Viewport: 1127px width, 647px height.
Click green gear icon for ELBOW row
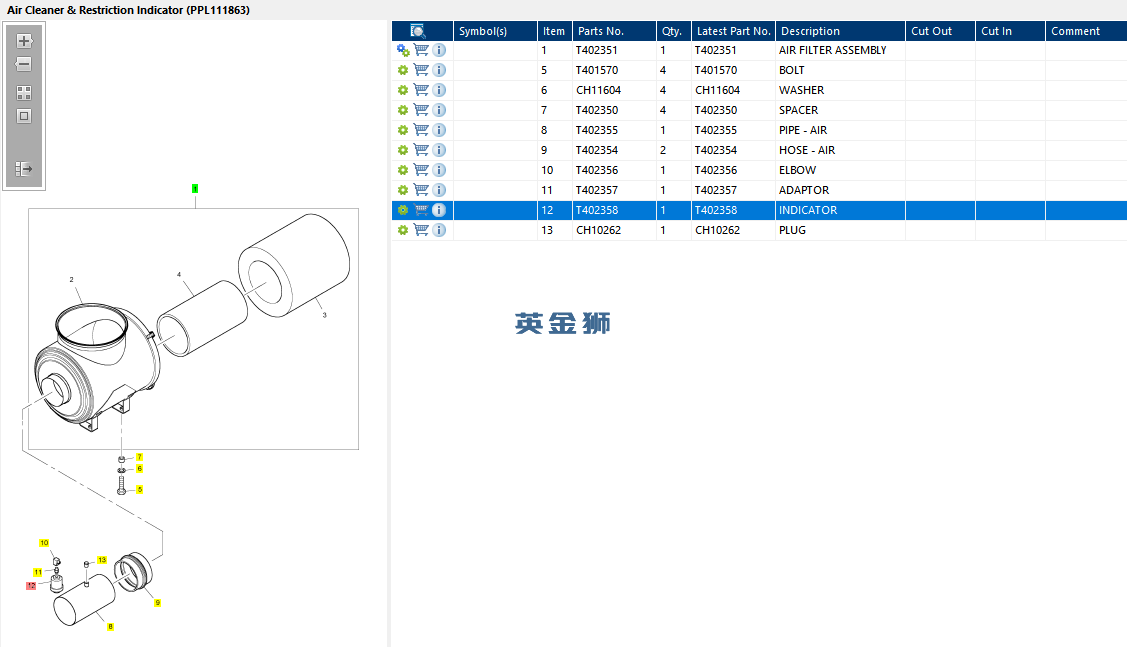tap(402, 170)
